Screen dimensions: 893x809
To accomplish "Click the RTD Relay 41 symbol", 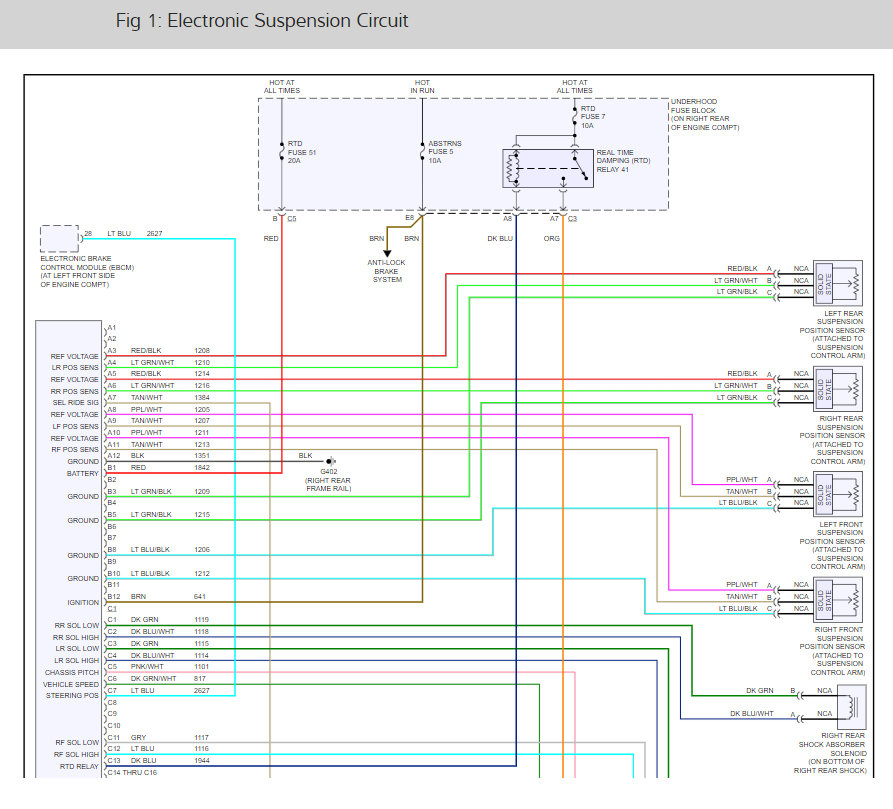I will (x=548, y=169).
